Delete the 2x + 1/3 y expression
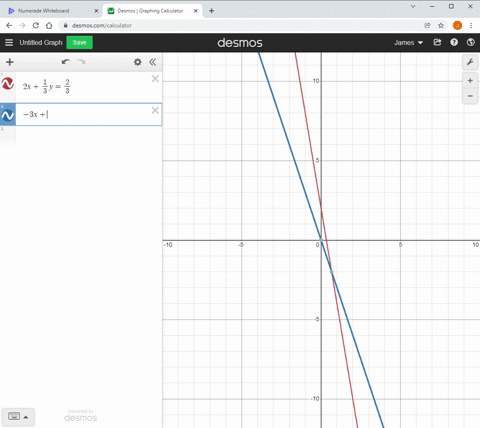Screen dimensions: 480x428 click(x=155, y=79)
